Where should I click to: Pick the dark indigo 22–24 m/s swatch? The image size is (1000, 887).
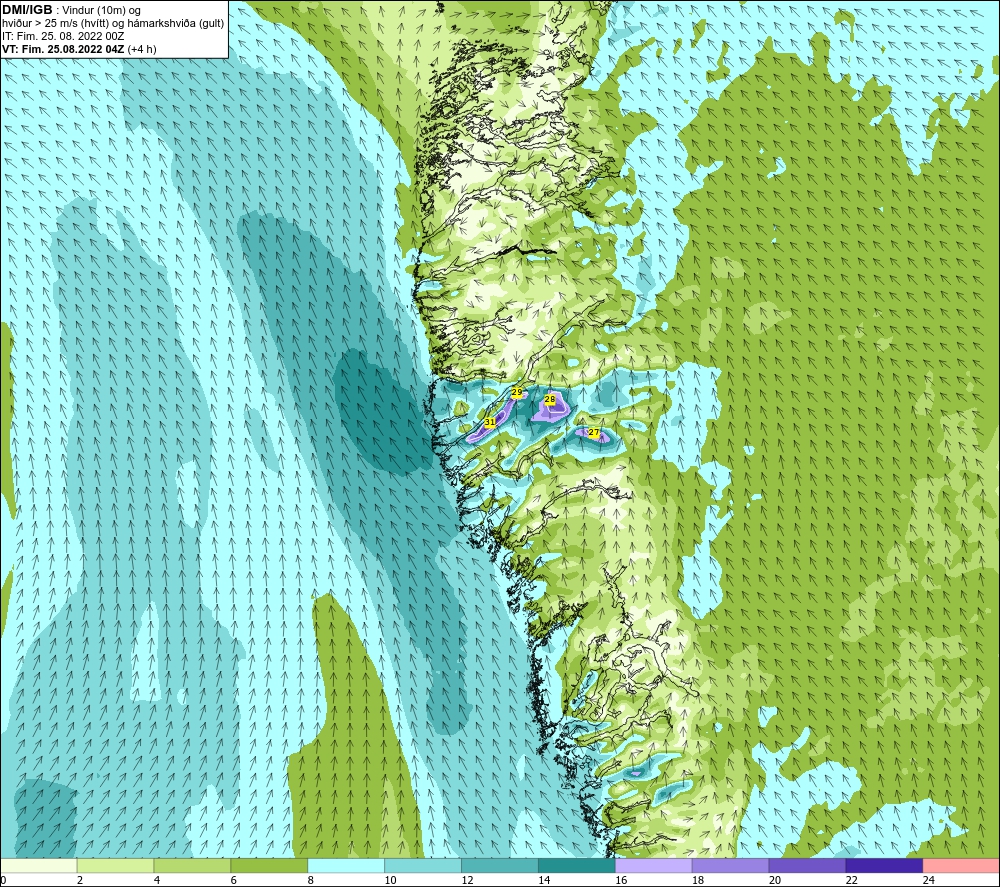(884, 865)
